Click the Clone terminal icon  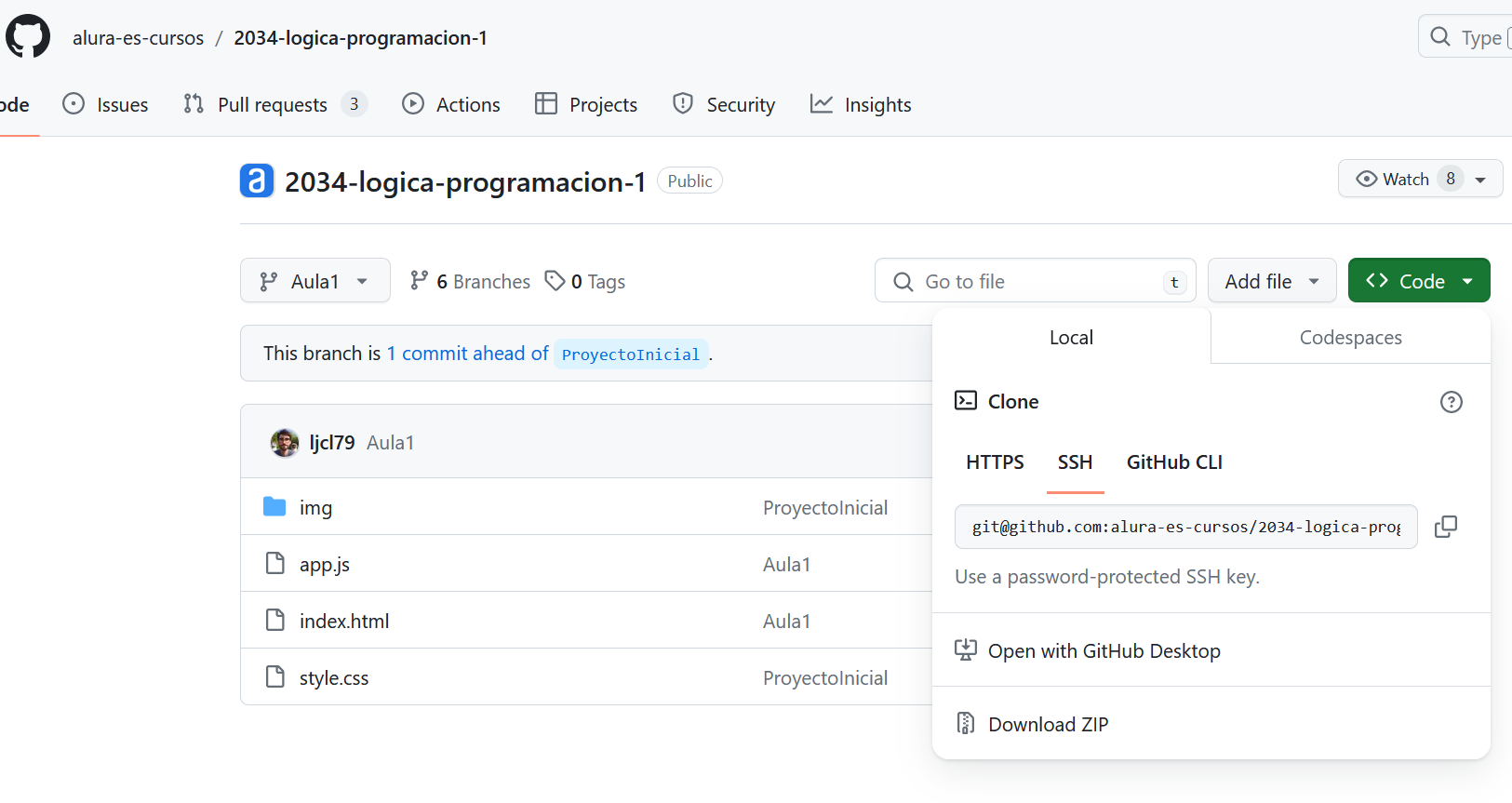tap(966, 401)
